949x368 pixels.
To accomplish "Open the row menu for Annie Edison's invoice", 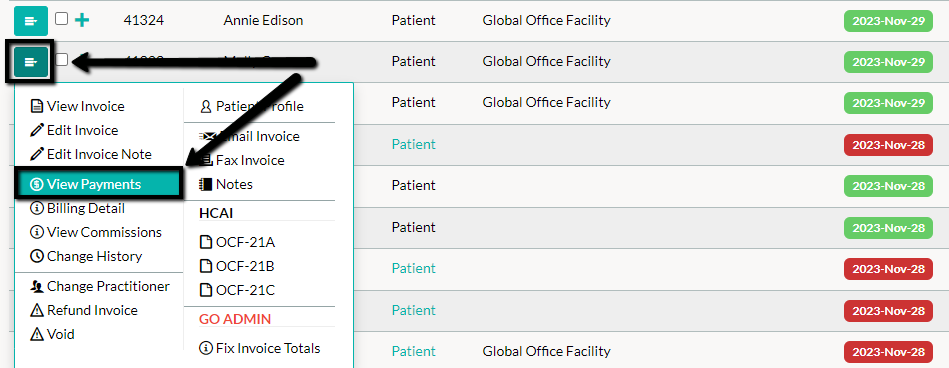I will [31, 21].
